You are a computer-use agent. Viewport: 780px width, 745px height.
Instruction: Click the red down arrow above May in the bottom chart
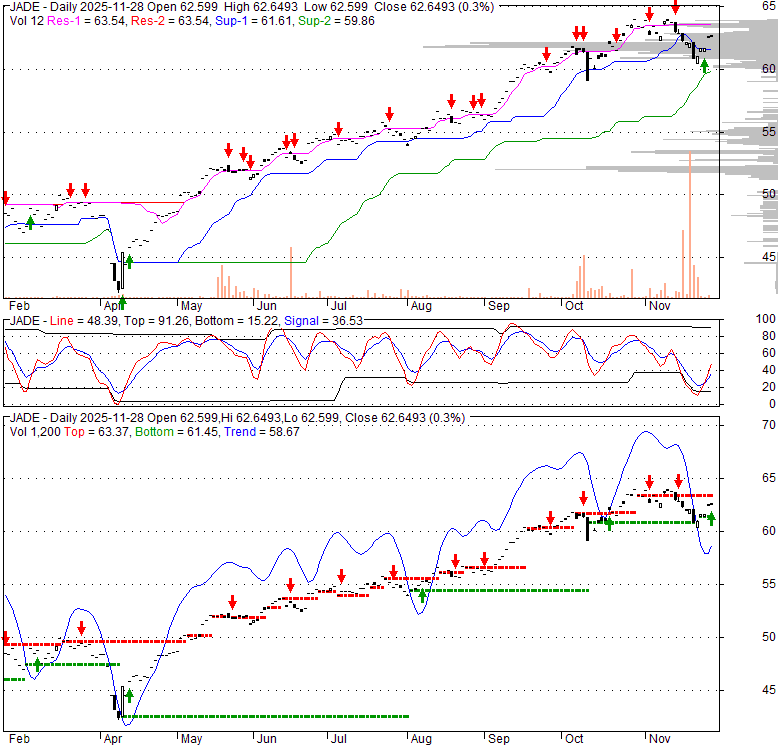(232, 602)
